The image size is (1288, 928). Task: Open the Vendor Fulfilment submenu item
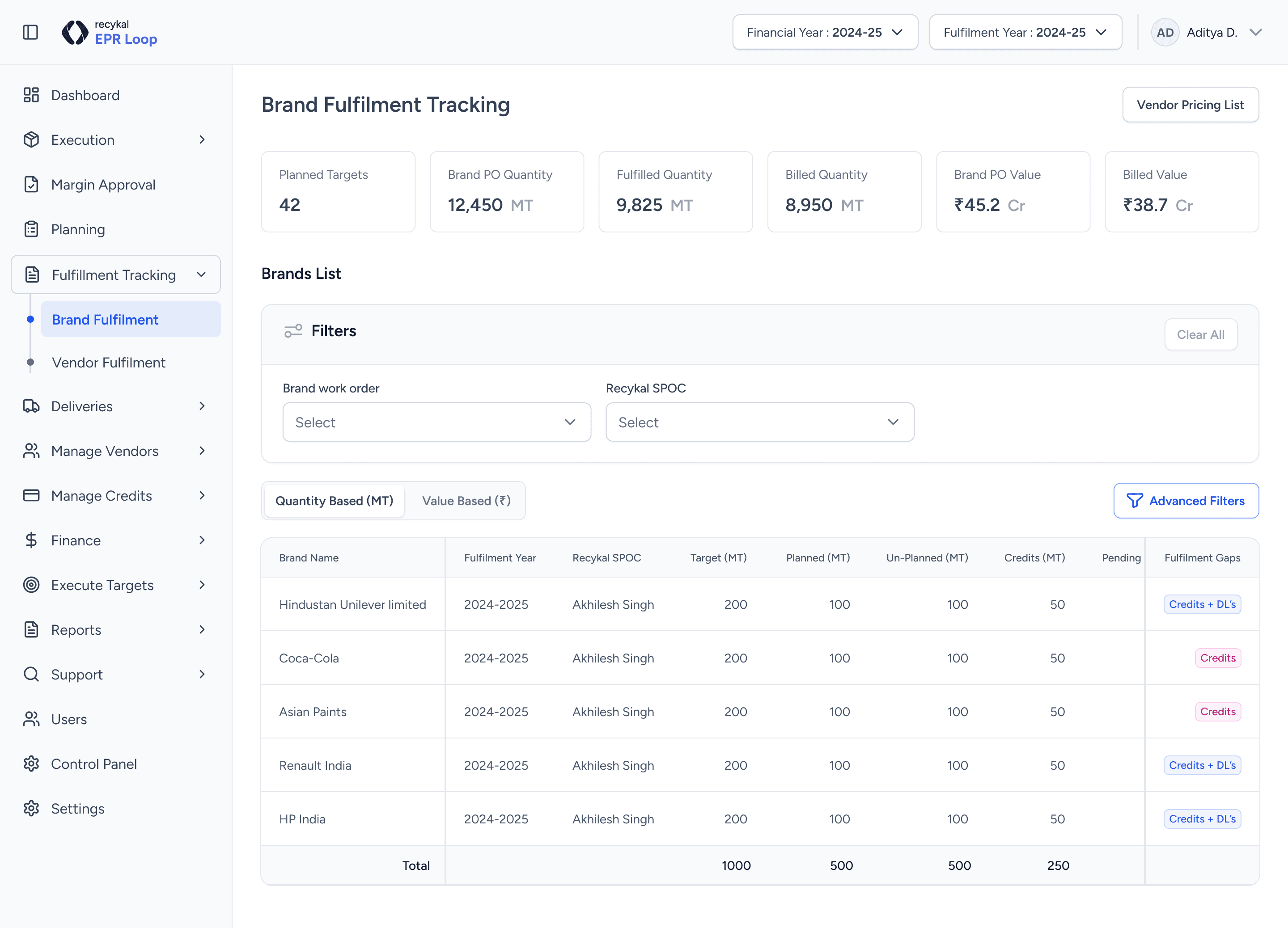pyautogui.click(x=109, y=363)
